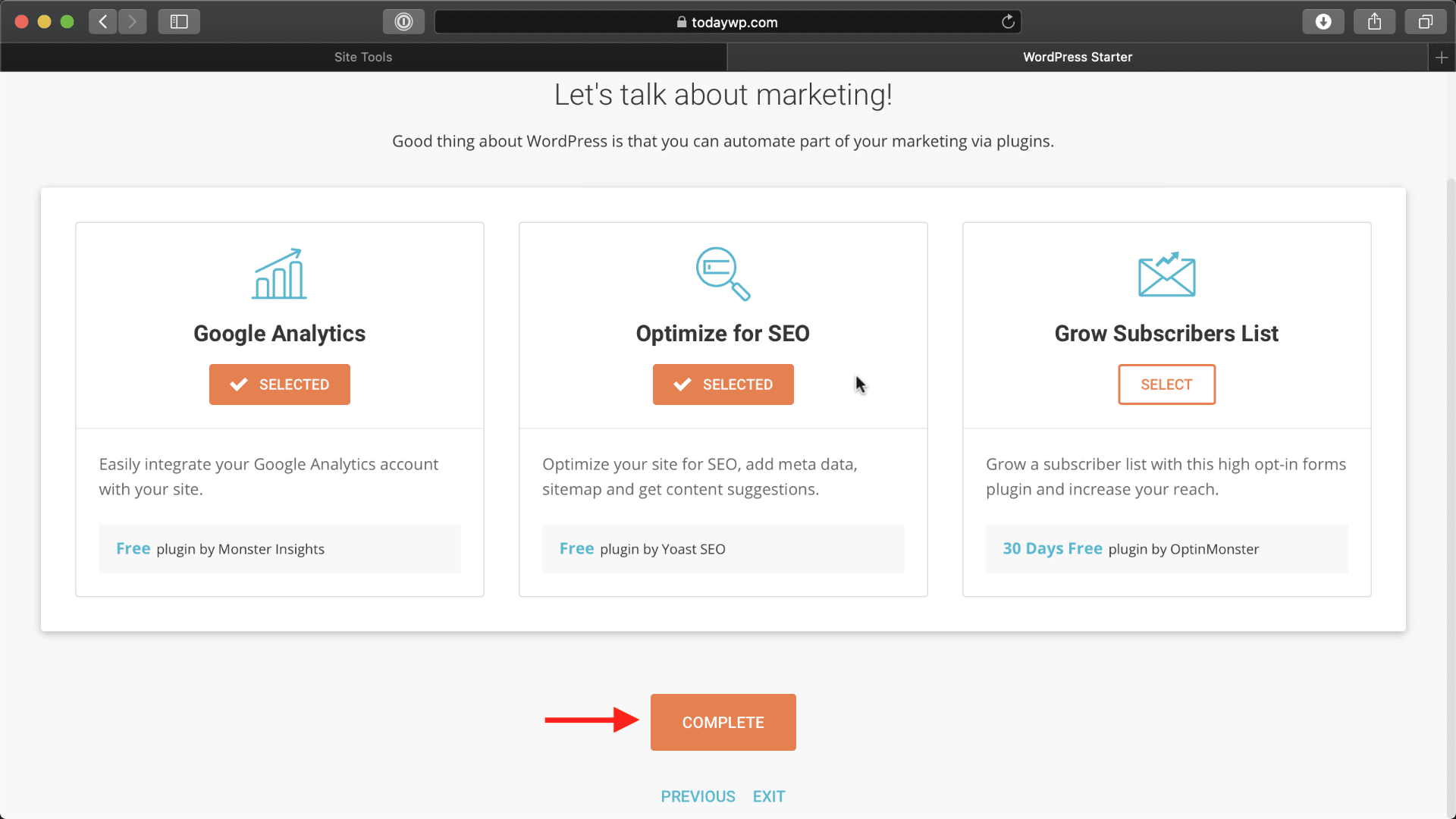Click the subscriber list description text
1456x819 pixels.
[x=1166, y=477]
